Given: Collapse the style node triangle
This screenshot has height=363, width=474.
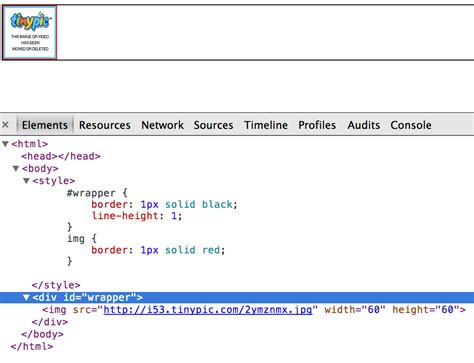Looking at the screenshot, I should pos(26,181).
